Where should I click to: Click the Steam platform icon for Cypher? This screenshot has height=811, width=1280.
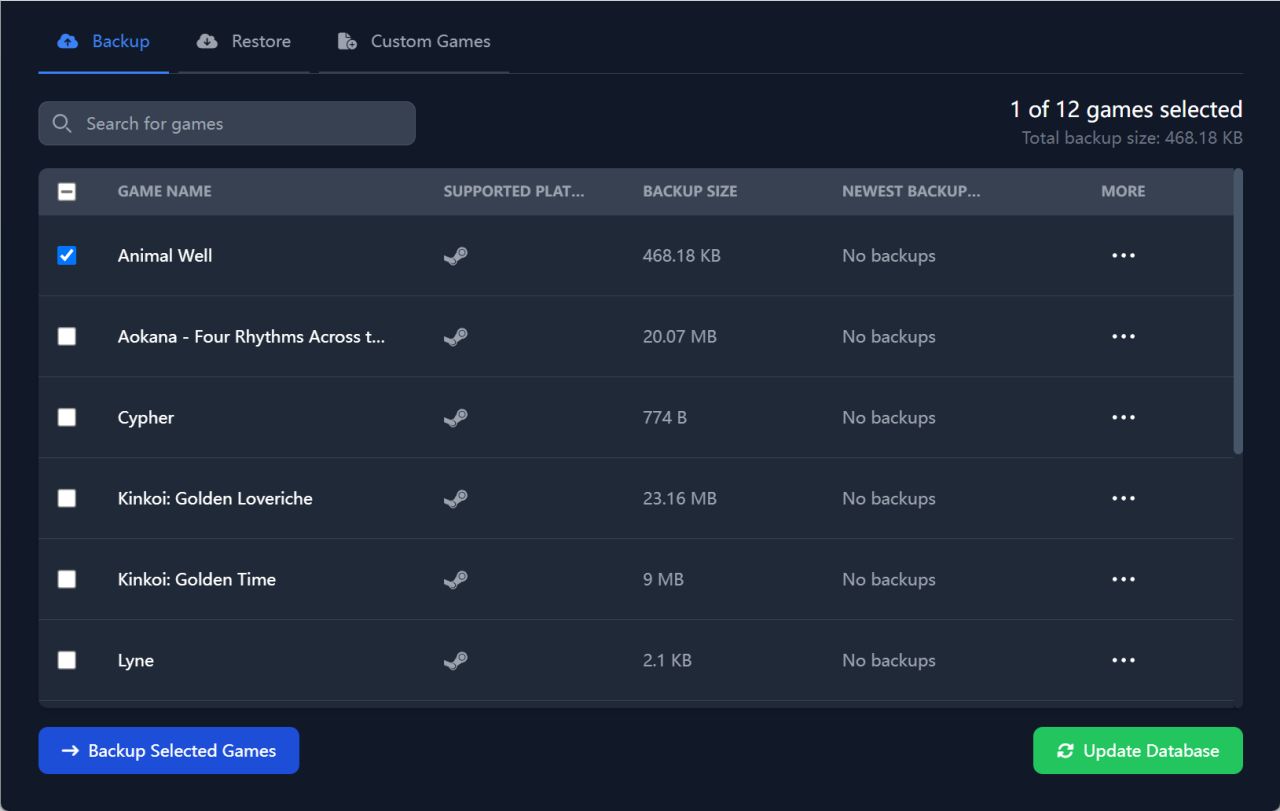(x=456, y=418)
